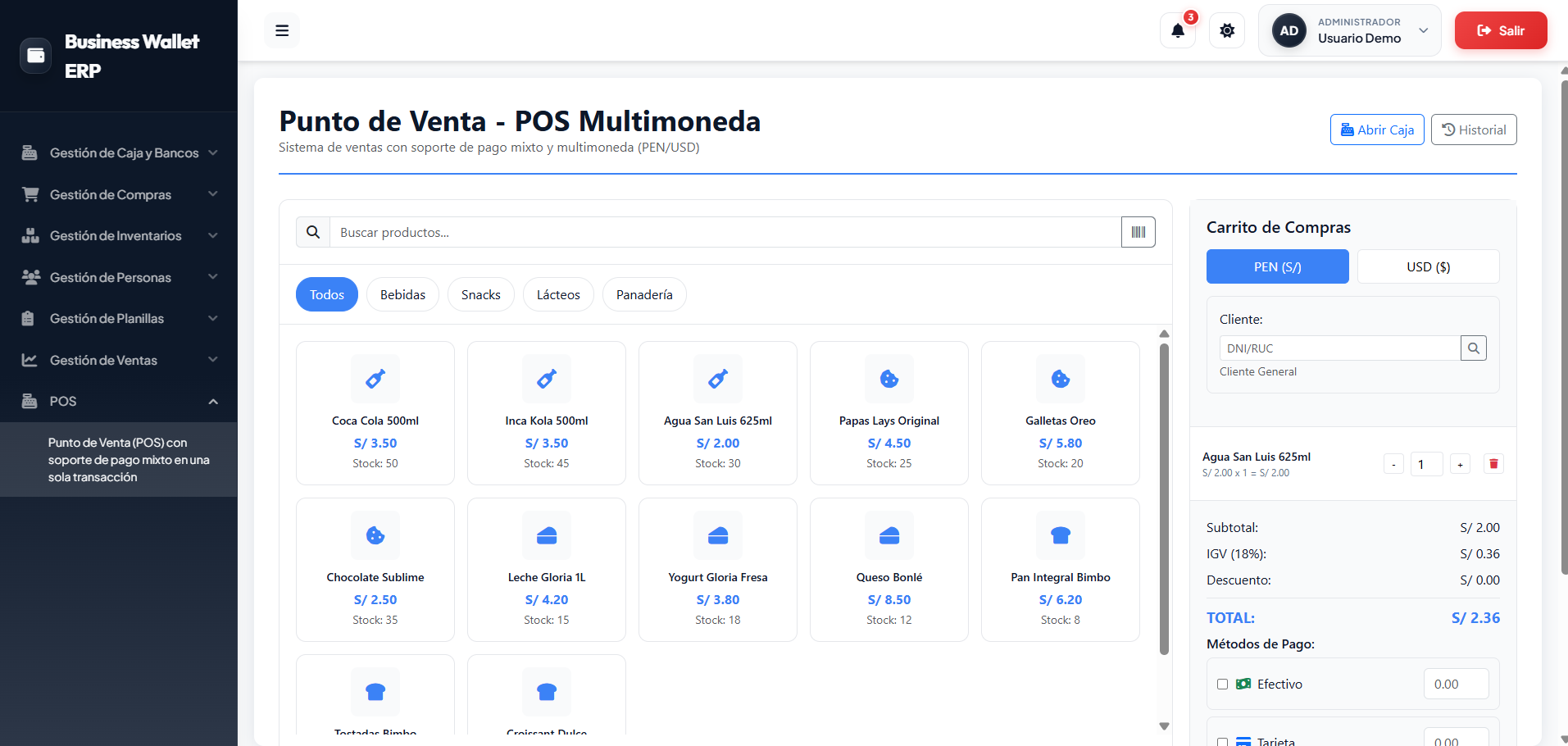Select the Bebidas category filter
The image size is (1568, 746).
coord(402,294)
